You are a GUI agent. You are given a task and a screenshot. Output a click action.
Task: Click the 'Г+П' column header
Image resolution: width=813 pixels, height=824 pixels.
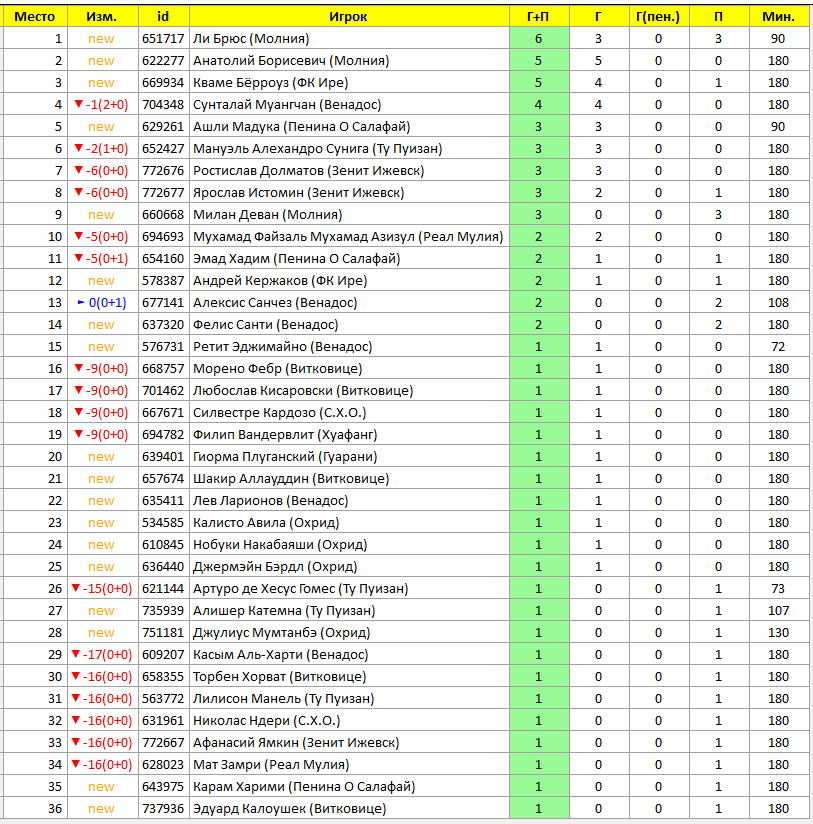point(539,17)
